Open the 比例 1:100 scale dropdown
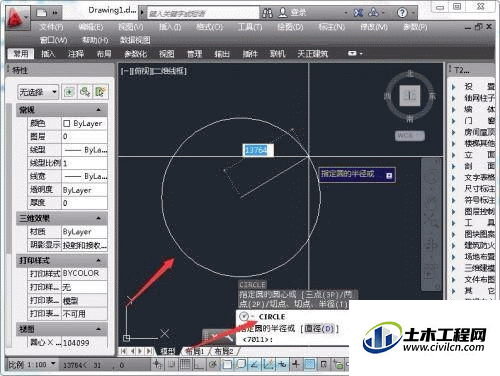Image resolution: width=500 pixels, height=376 pixels. coord(32,364)
